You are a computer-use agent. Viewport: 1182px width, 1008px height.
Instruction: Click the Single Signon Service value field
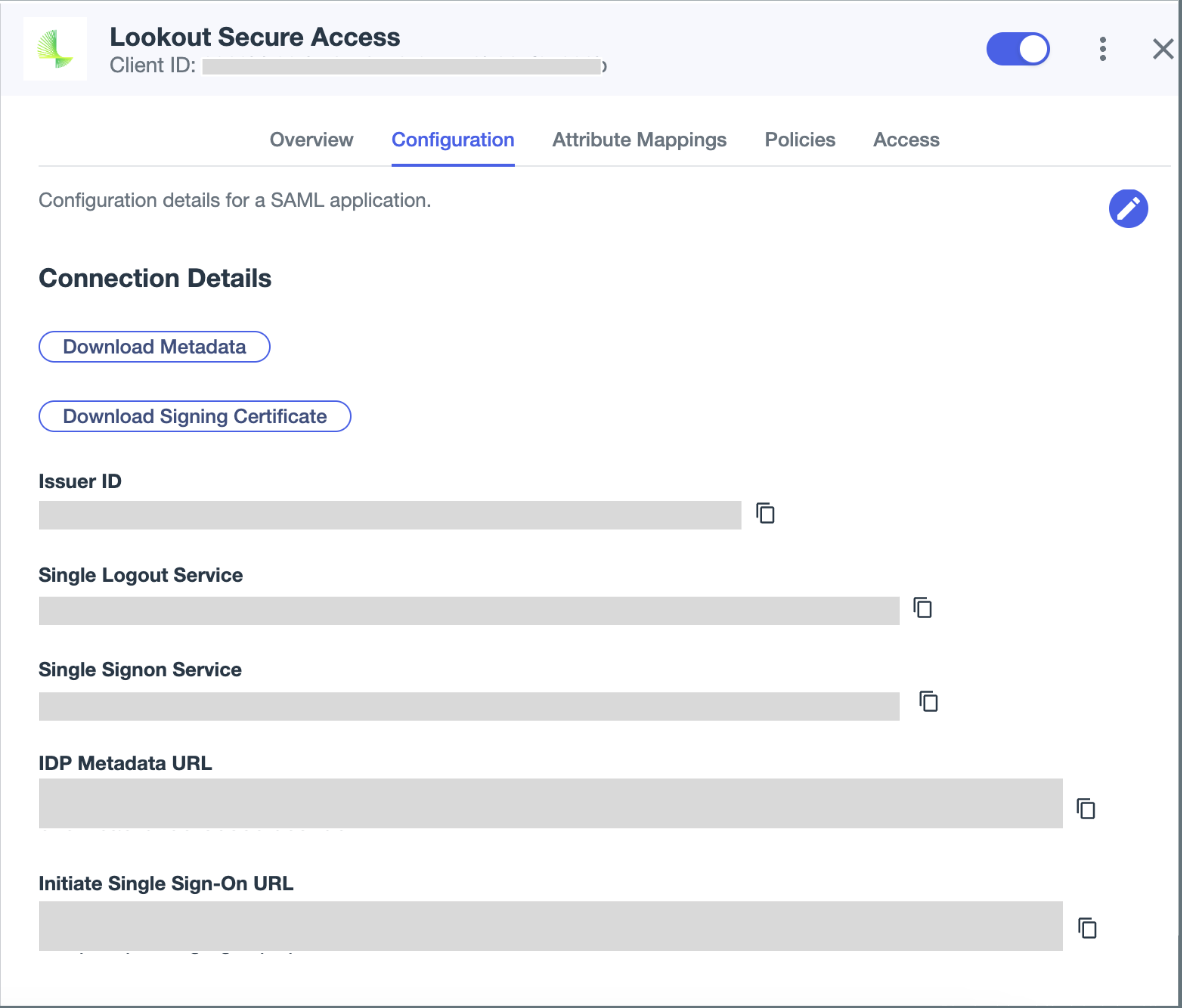(469, 706)
